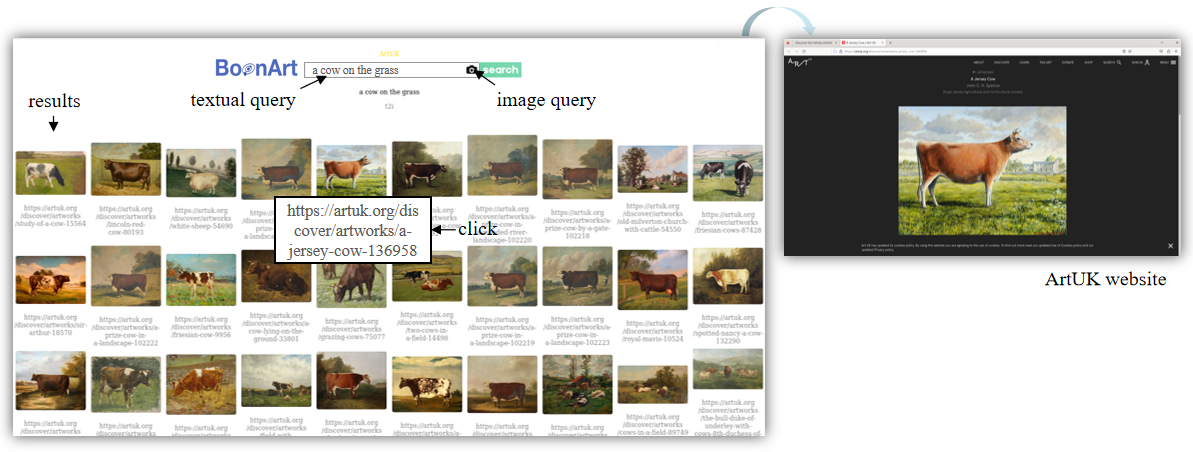The image size is (1193, 452).
Task: Switch to the first 'Discover the infinite' browser tab
Action: click(816, 43)
